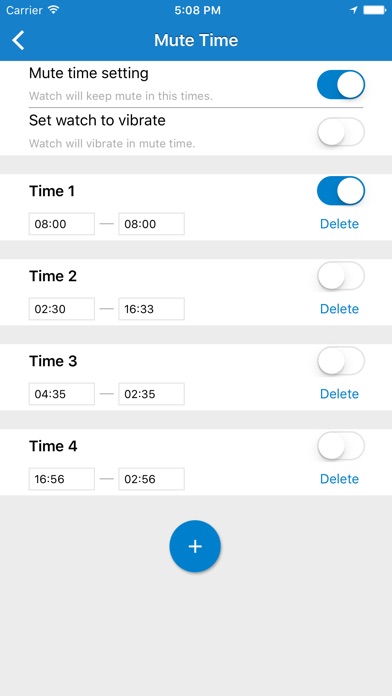The height and width of the screenshot is (696, 392).
Task: Tap the battery icon in status bar
Action: coord(374,10)
